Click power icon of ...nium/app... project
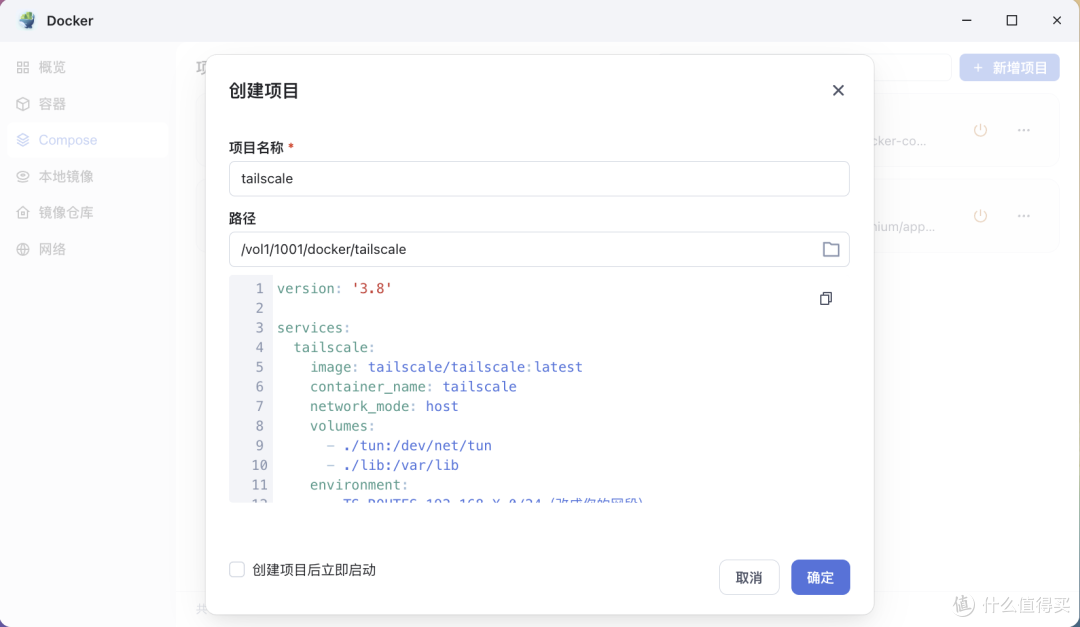 980,216
